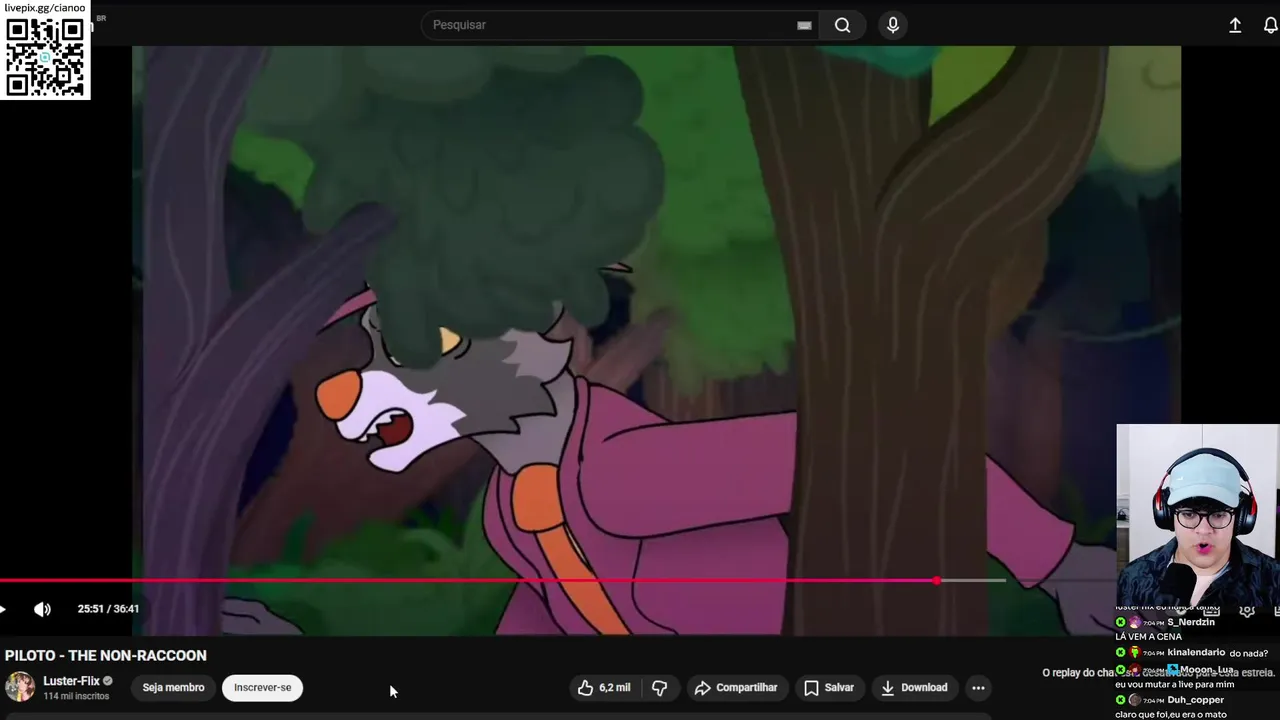This screenshot has width=1280, height=720.
Task: Save the video with the Salvar button
Action: [x=829, y=687]
